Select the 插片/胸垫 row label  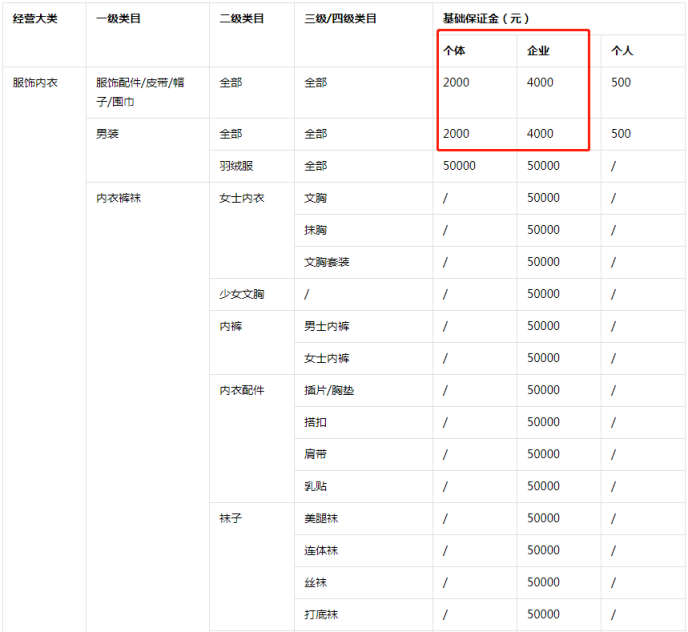pyautogui.click(x=329, y=390)
